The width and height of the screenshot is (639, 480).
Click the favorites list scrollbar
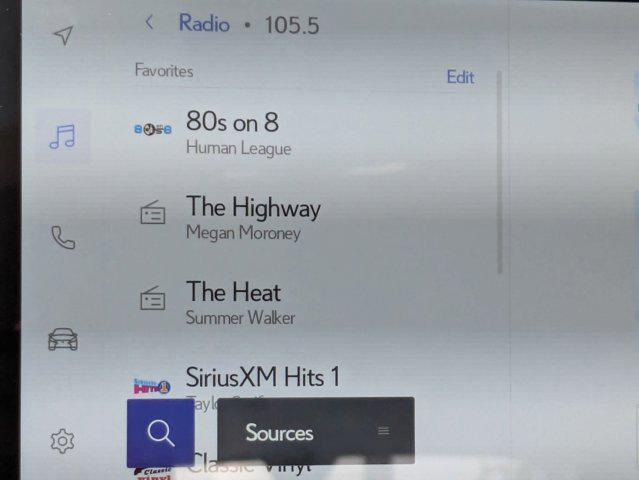(x=500, y=172)
